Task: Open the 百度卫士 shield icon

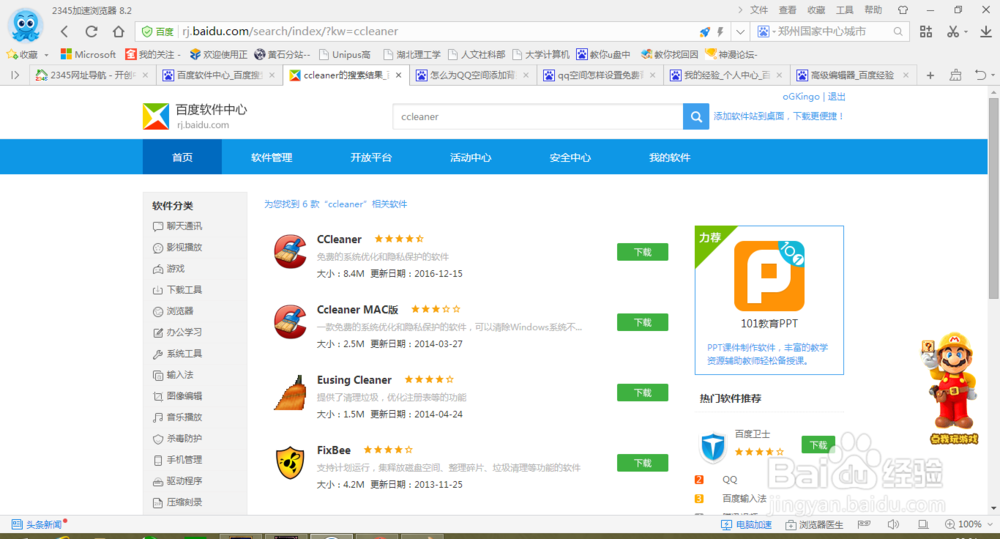Action: click(712, 447)
